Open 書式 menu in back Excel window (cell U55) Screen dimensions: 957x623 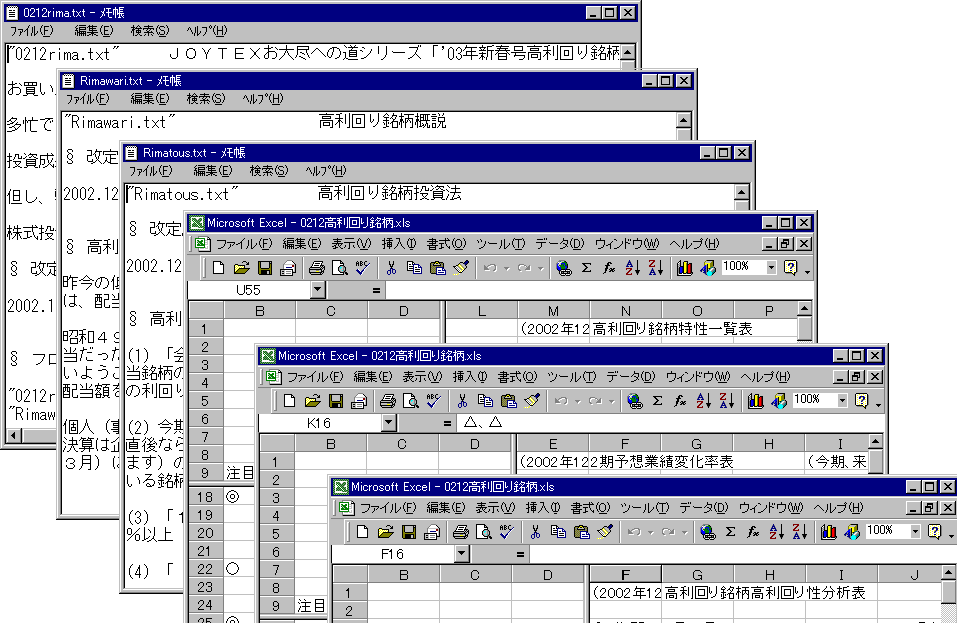pyautogui.click(x=446, y=244)
